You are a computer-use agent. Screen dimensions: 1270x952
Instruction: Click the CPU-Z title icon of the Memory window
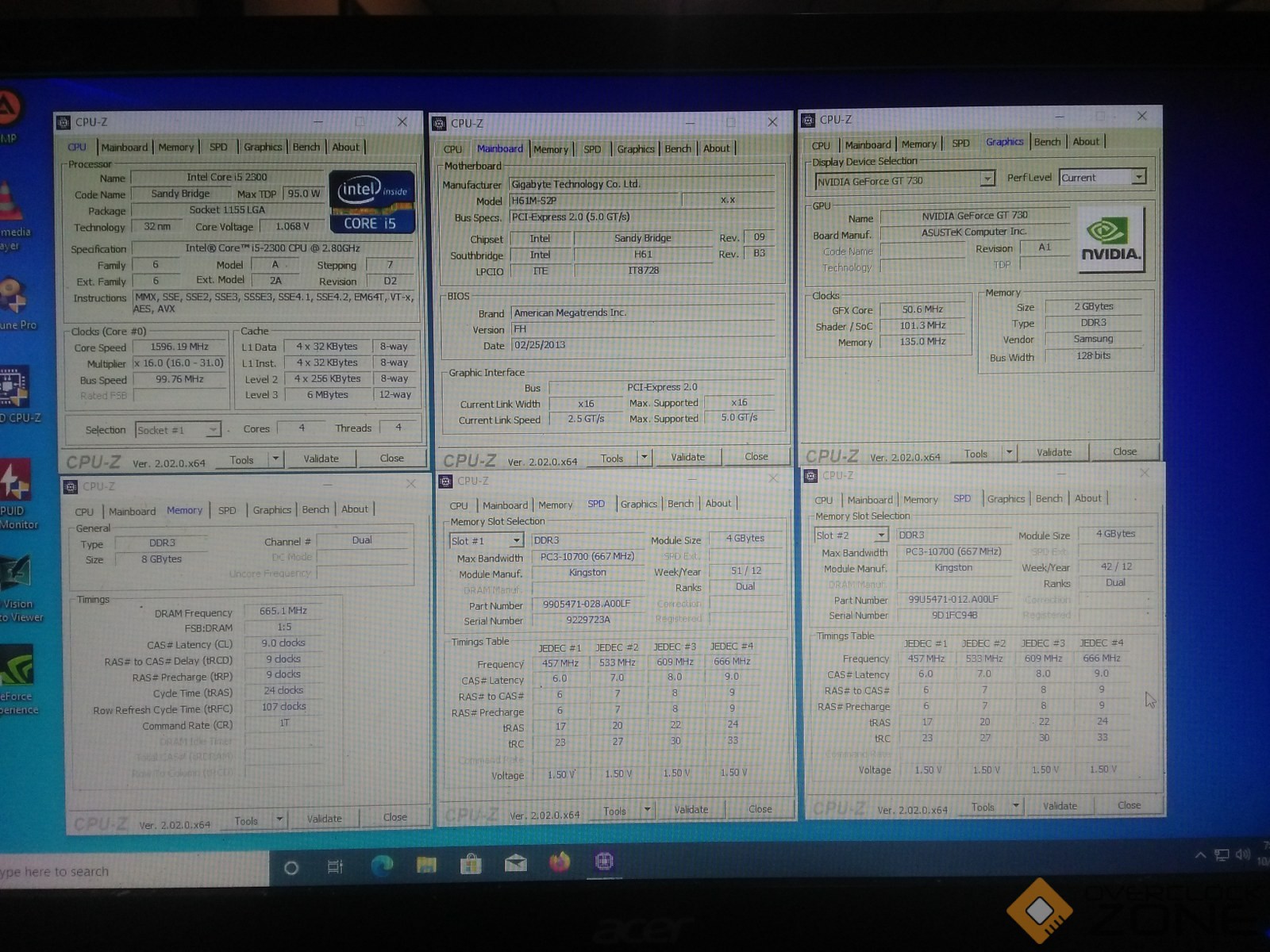pyautogui.click(x=71, y=486)
